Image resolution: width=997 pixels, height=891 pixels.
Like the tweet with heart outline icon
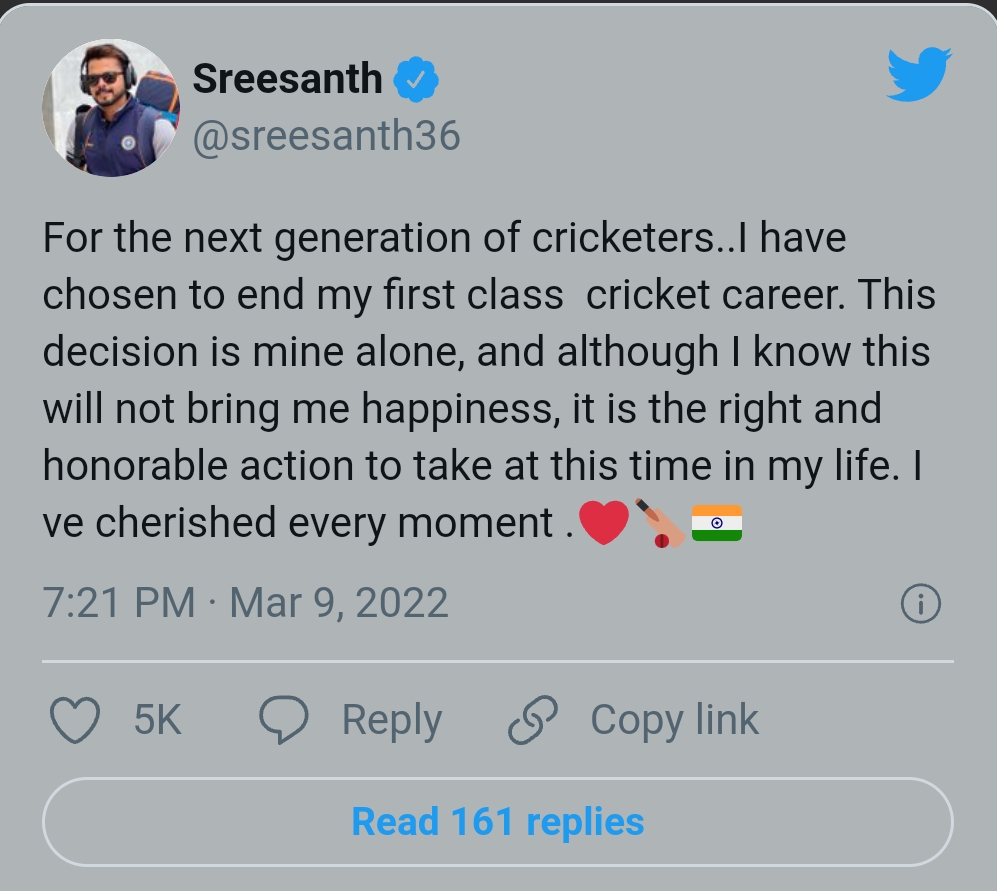(x=75, y=720)
